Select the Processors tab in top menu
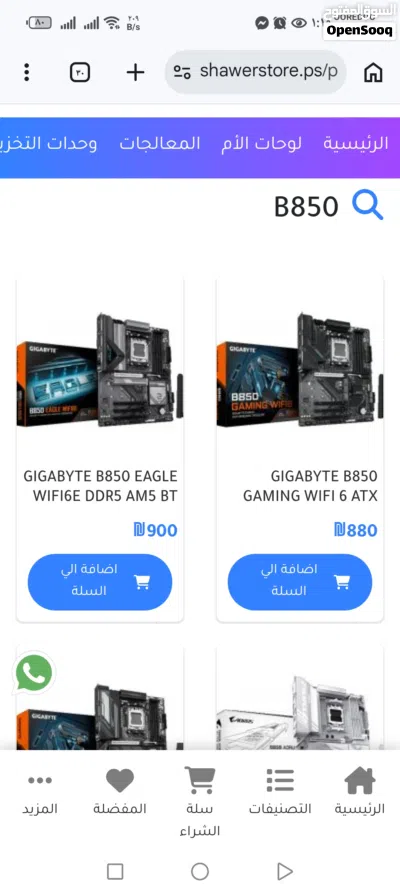400x893 pixels. [160, 144]
